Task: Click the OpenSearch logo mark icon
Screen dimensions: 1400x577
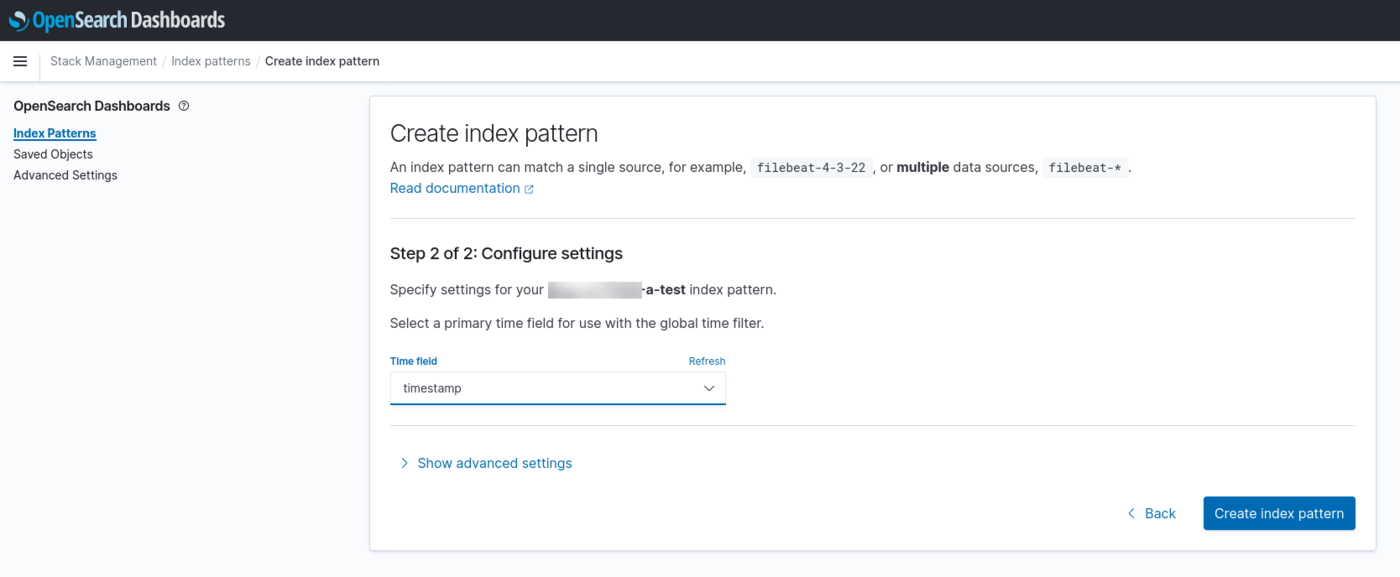Action: [x=18, y=20]
